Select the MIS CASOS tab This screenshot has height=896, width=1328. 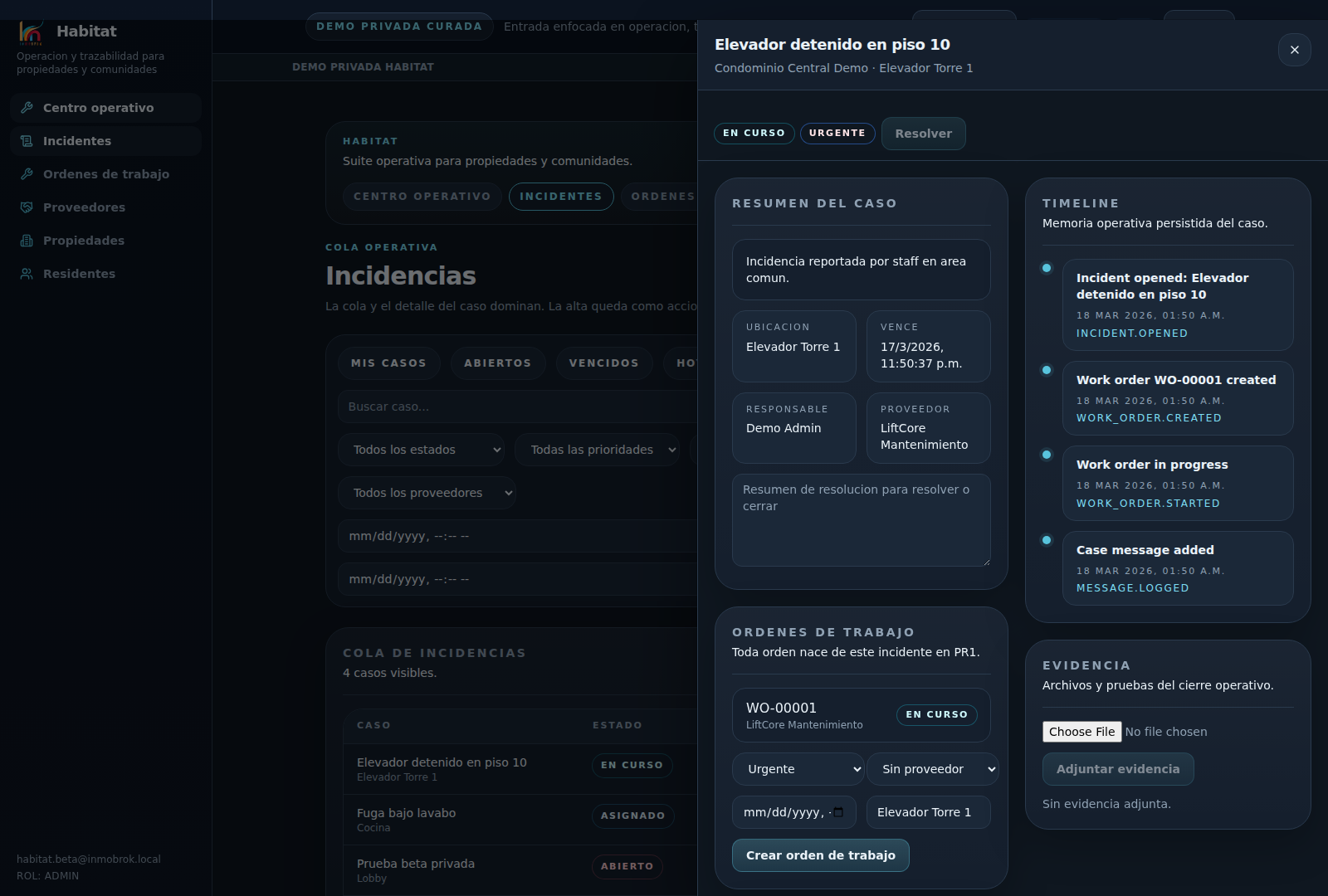point(388,363)
